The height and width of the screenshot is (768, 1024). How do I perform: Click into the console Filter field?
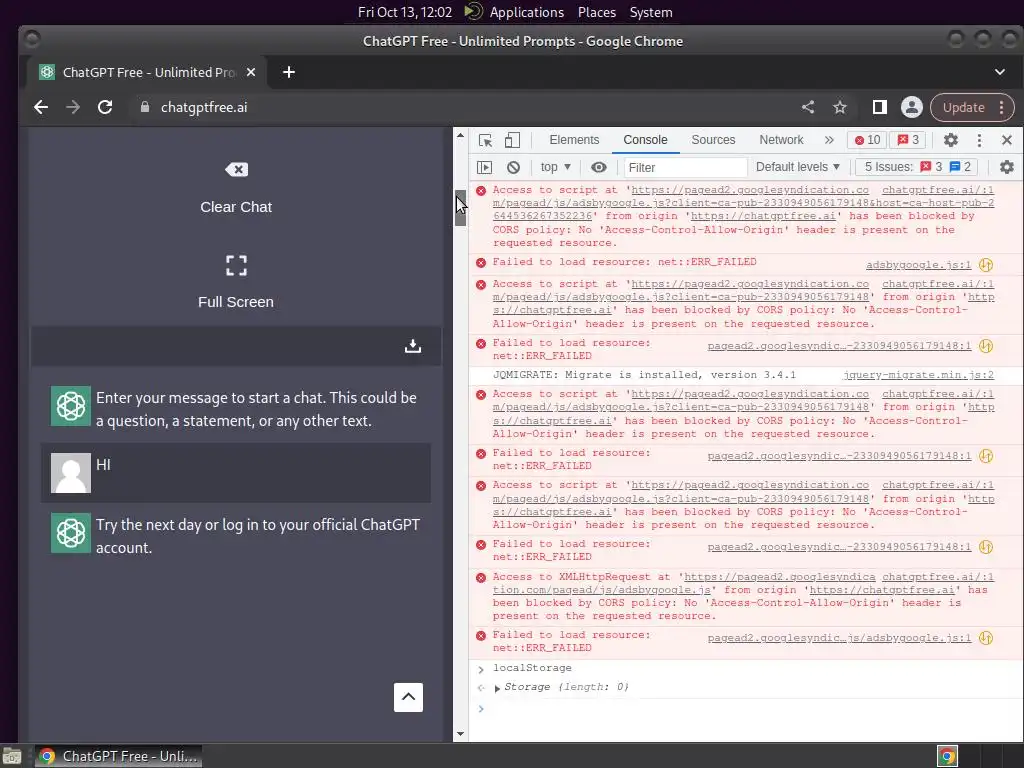[685, 167]
